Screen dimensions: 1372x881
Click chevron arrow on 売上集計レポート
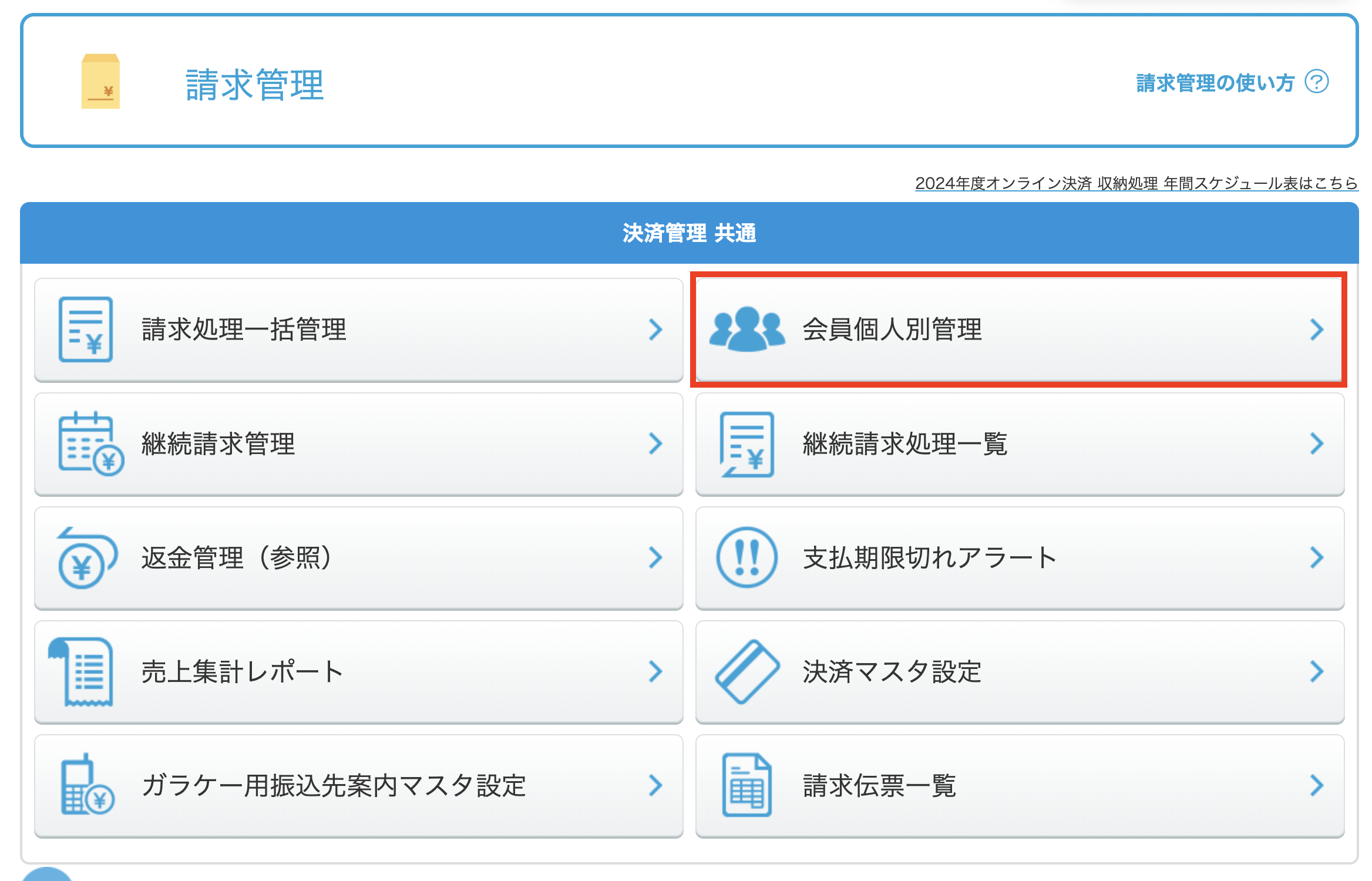coord(656,671)
